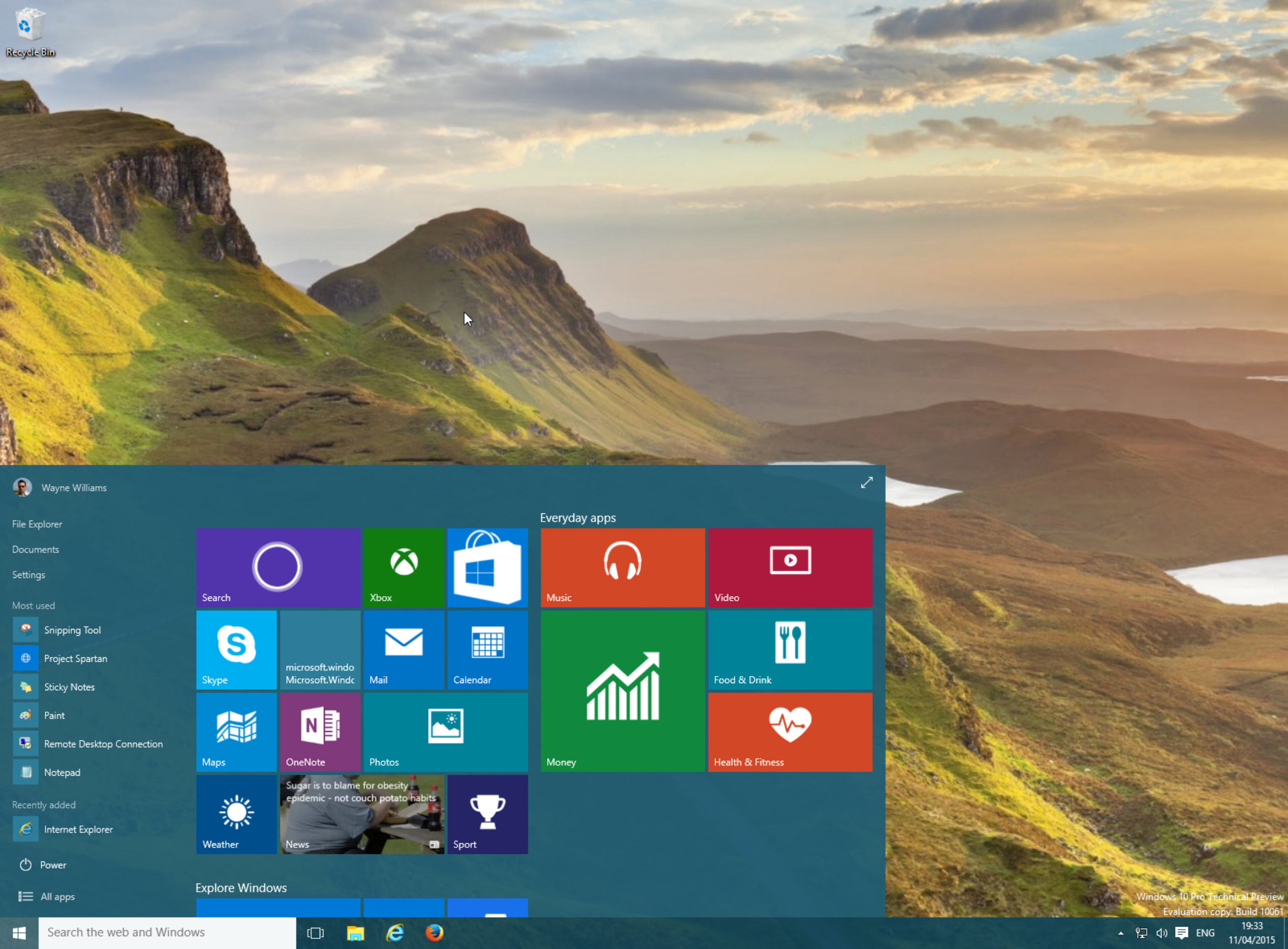This screenshot has height=949, width=1288.
Task: Open the Calendar tile
Action: pyautogui.click(x=487, y=650)
